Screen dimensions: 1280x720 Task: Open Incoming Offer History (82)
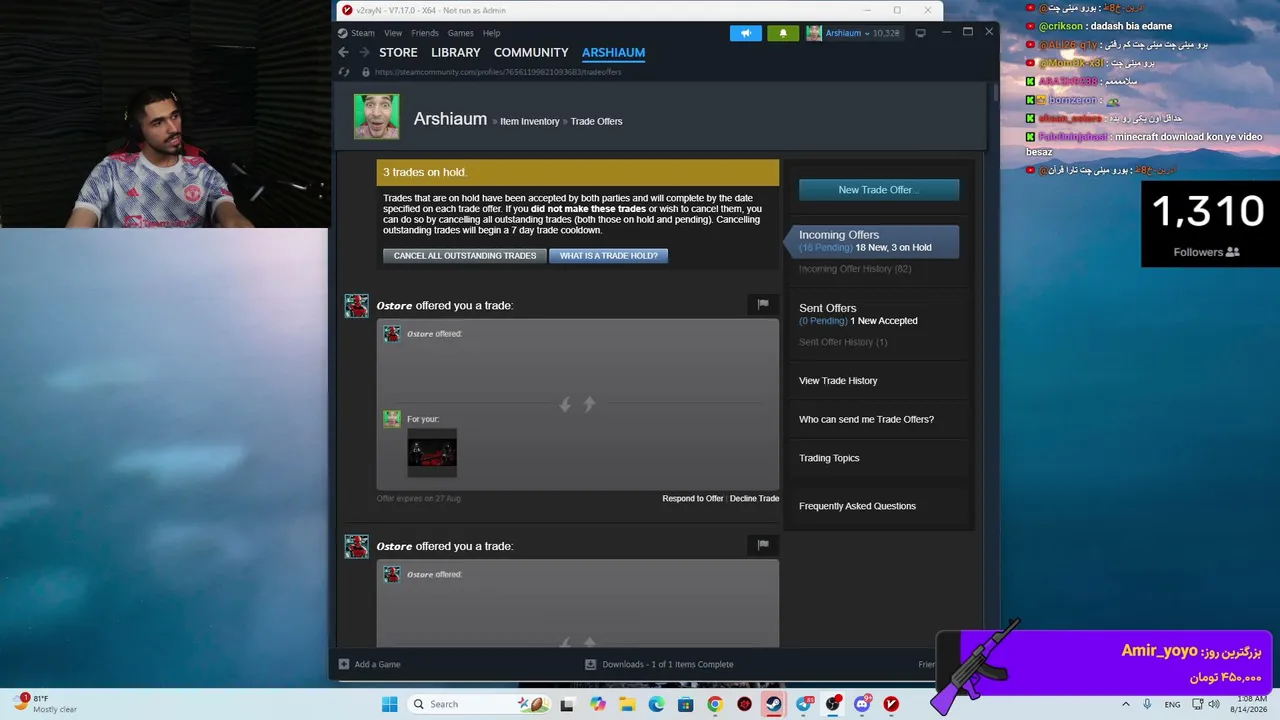tap(855, 269)
